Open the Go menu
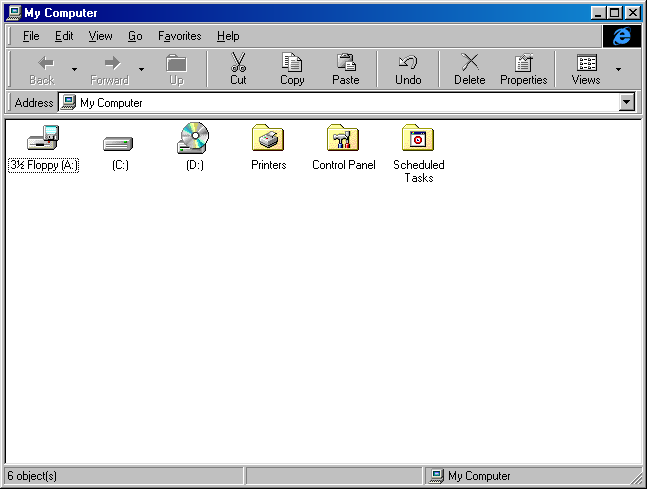The width and height of the screenshot is (647, 489). point(135,36)
